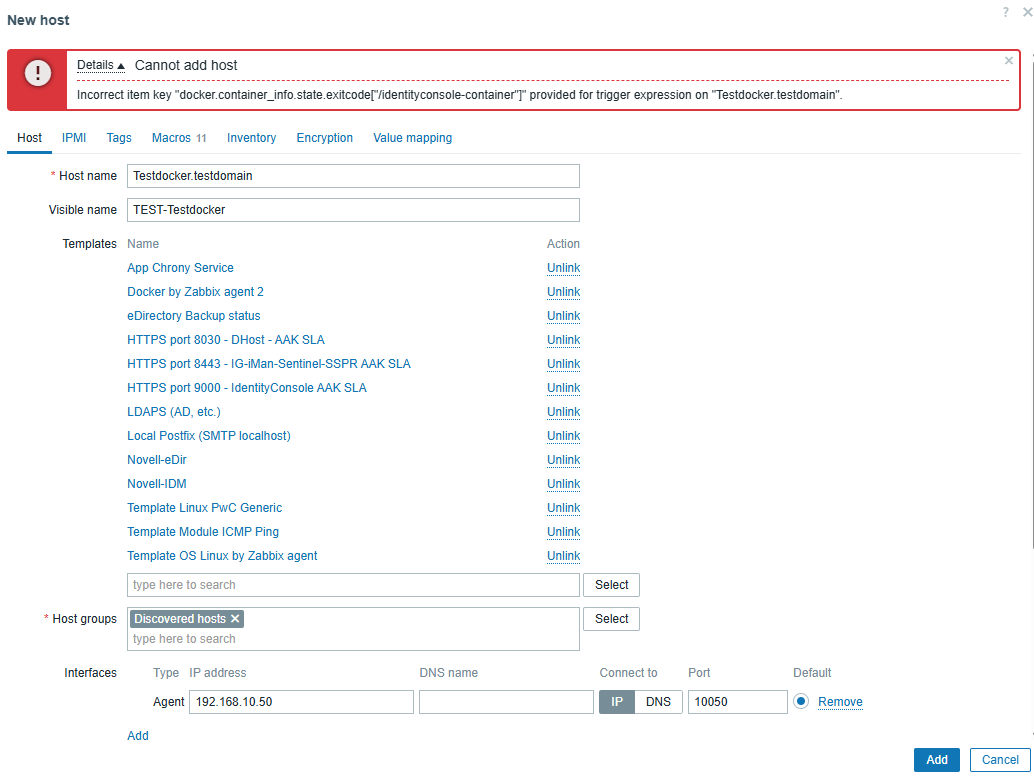Focus the Host name input field

[353, 176]
